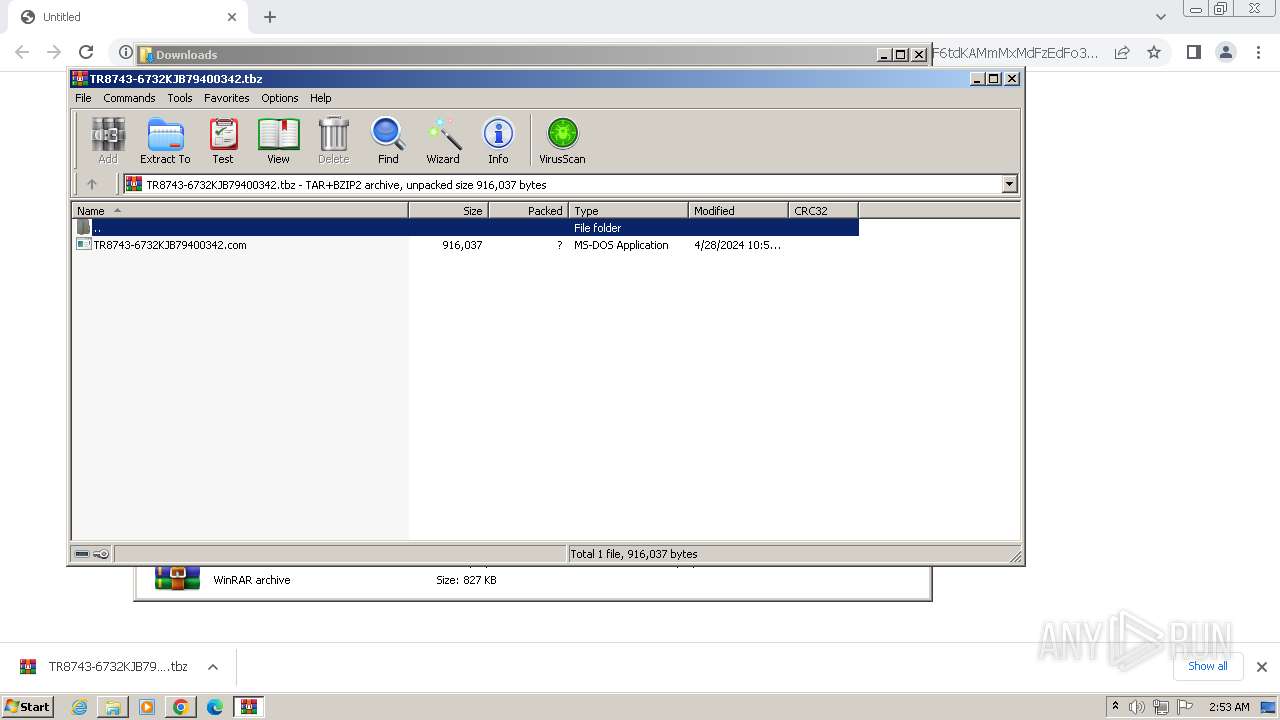
Task: Open the Favorites menu
Action: coord(227,98)
